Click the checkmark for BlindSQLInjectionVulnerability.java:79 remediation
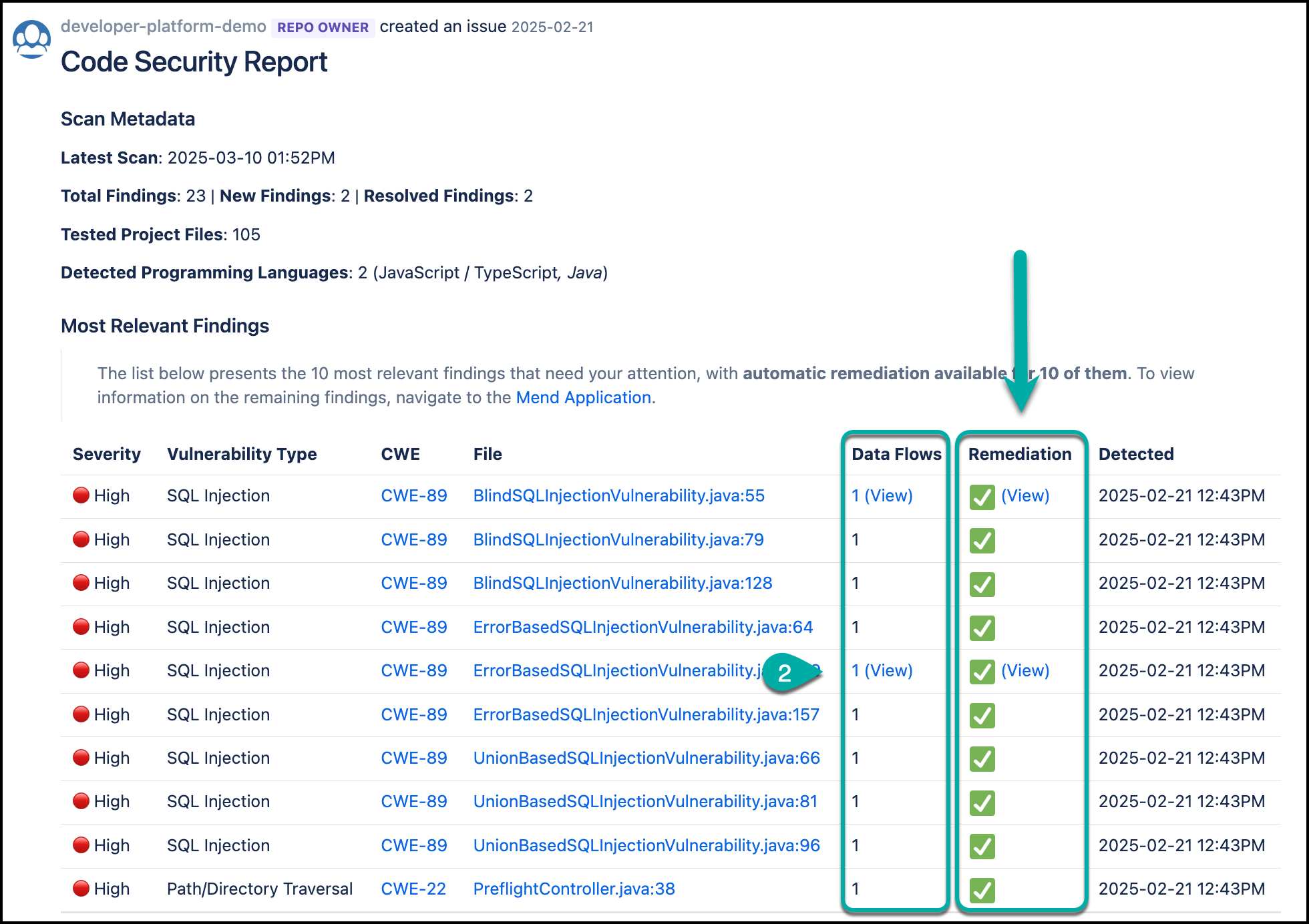The height and width of the screenshot is (924, 1309). coord(982,541)
